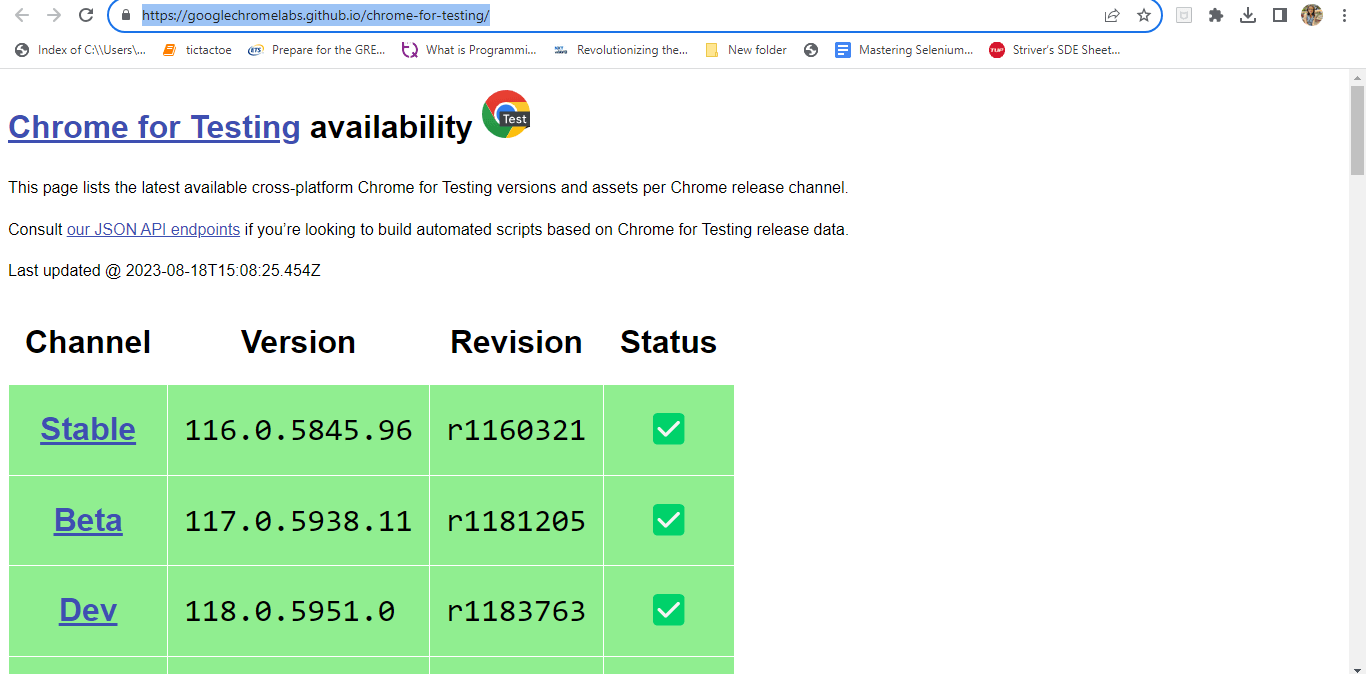This screenshot has height=674, width=1366.
Task: Click the scrollbar up arrow
Action: pos(1357,76)
